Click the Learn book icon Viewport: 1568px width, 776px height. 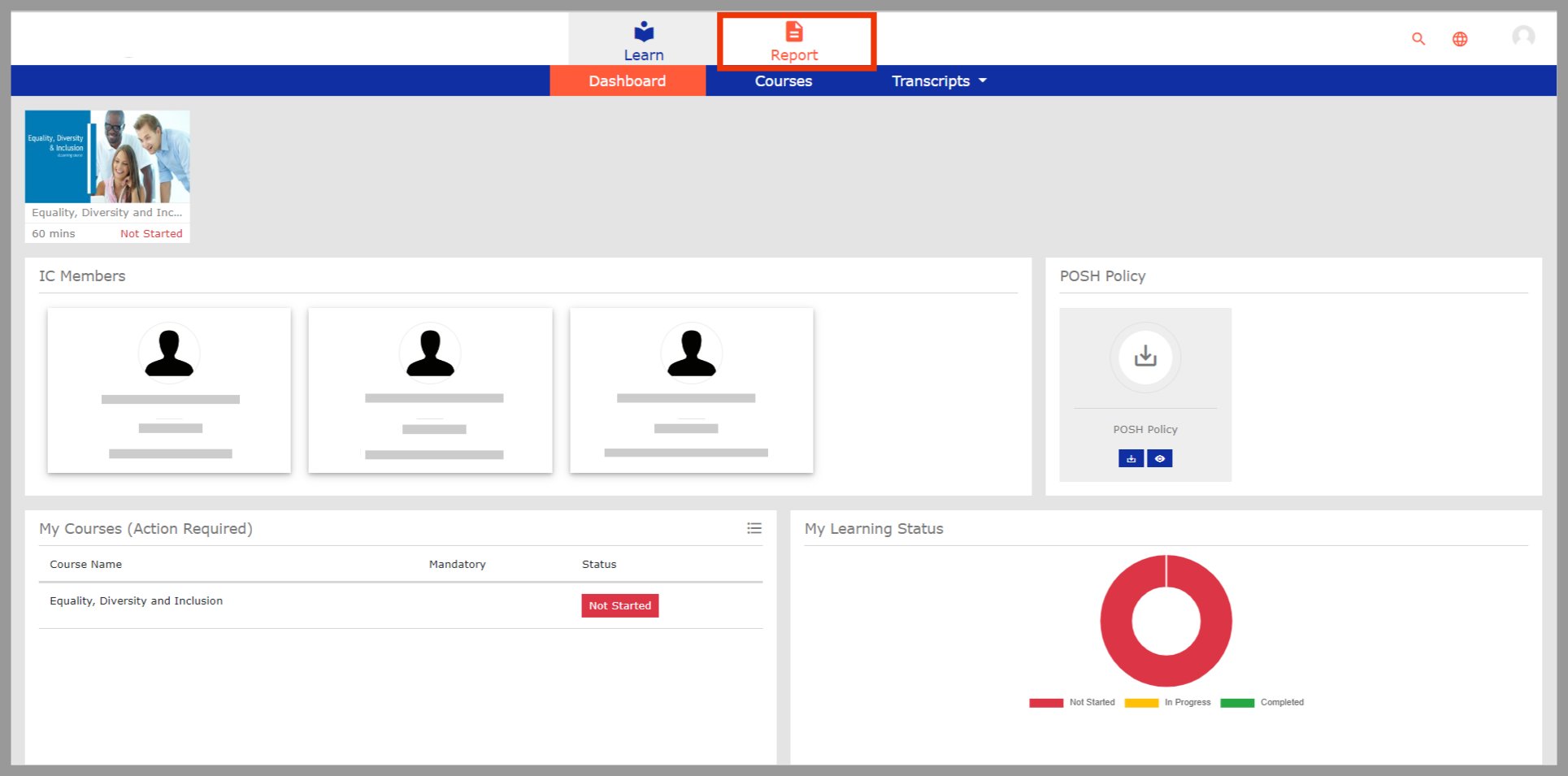644,32
